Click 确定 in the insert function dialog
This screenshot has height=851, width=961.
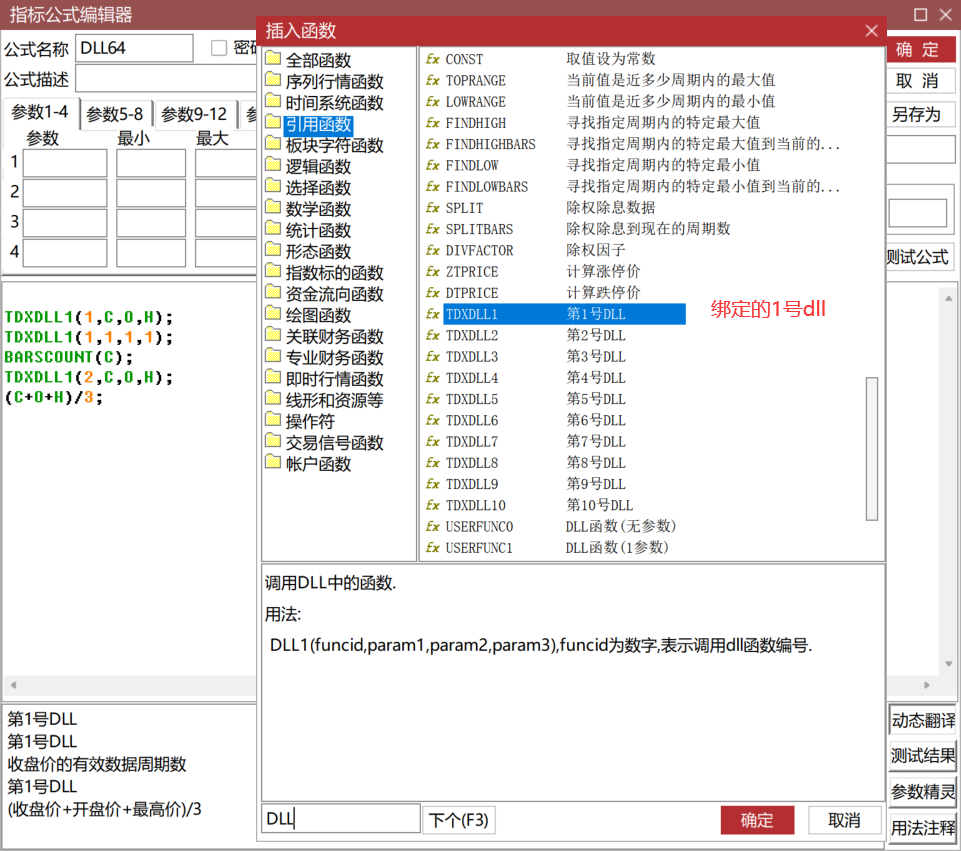pyautogui.click(x=757, y=820)
